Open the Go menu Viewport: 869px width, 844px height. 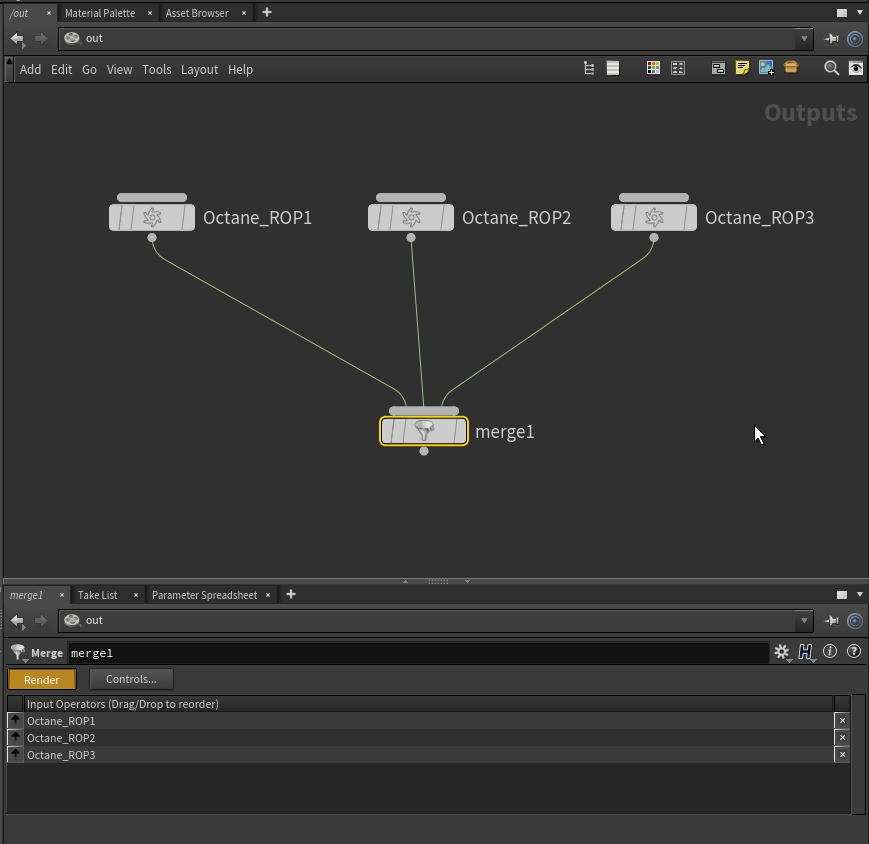[89, 69]
